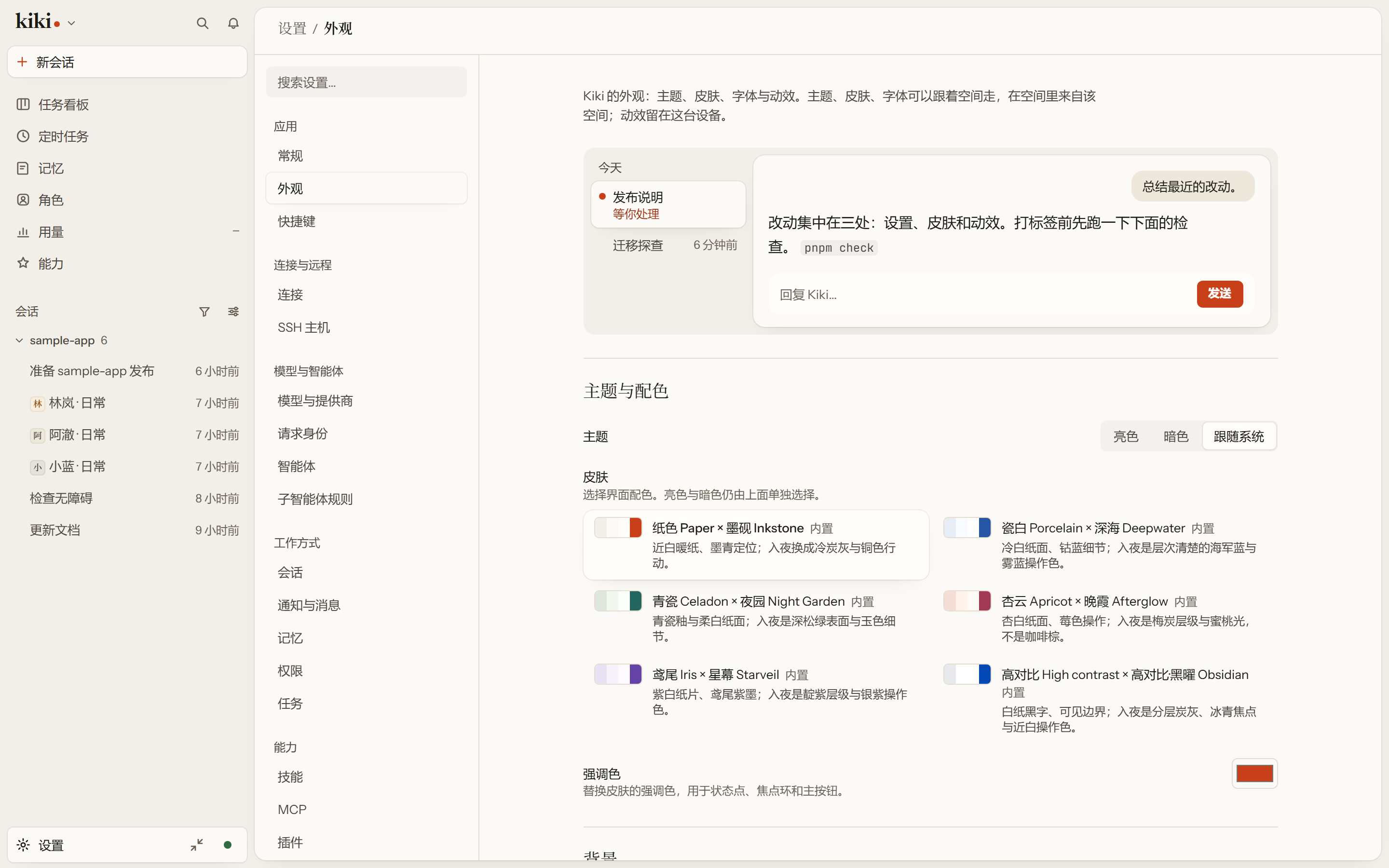Open 角色 persona icon

(23, 200)
